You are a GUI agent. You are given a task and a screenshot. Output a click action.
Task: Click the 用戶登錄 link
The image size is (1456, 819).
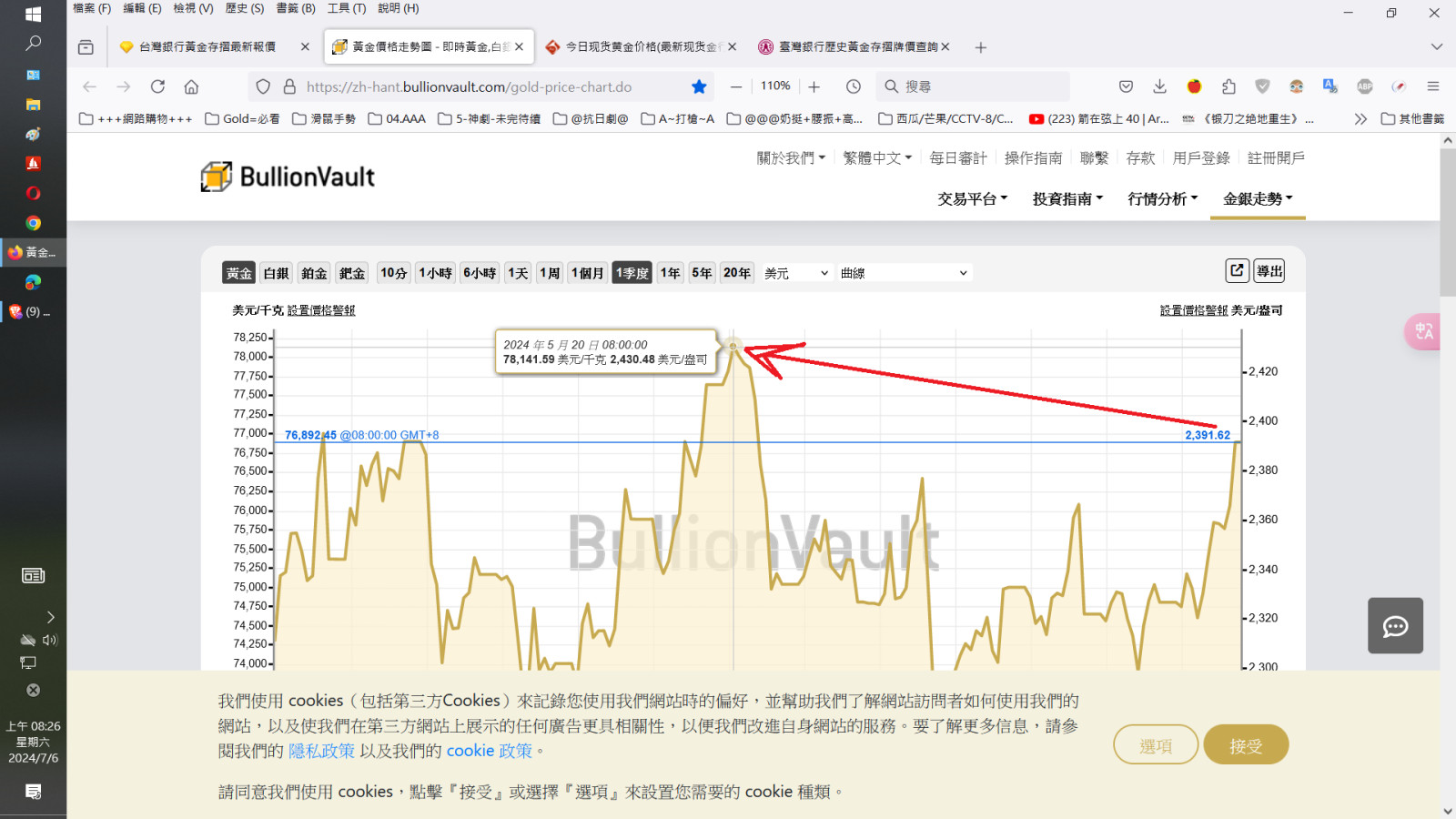click(x=1201, y=158)
